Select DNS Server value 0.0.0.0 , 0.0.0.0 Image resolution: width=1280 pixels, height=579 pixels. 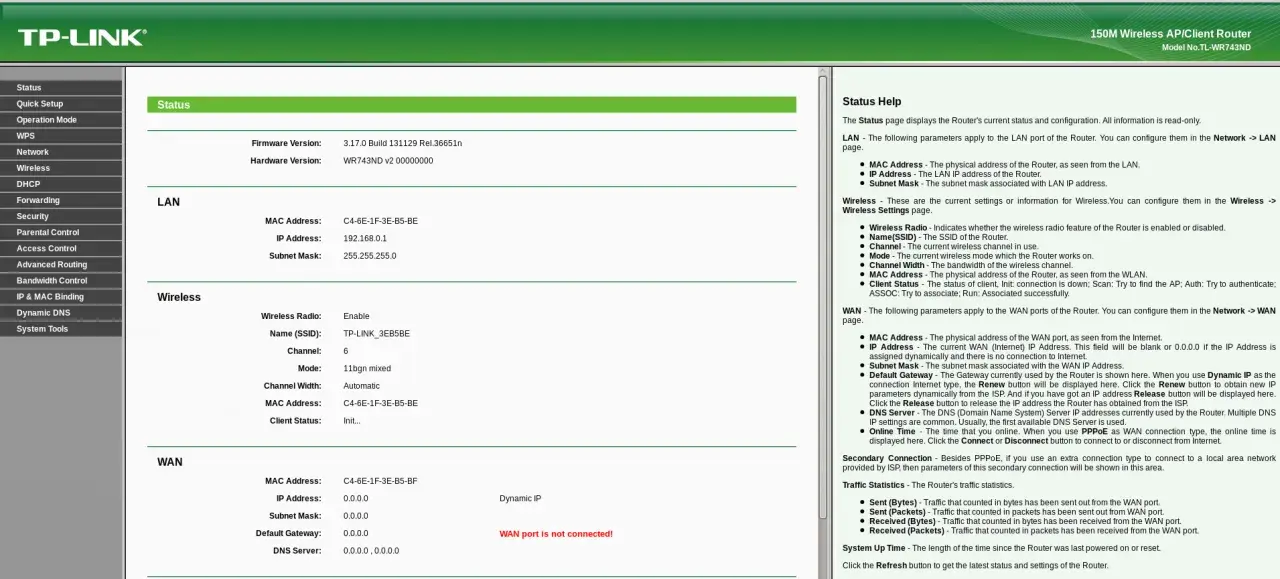pos(371,551)
